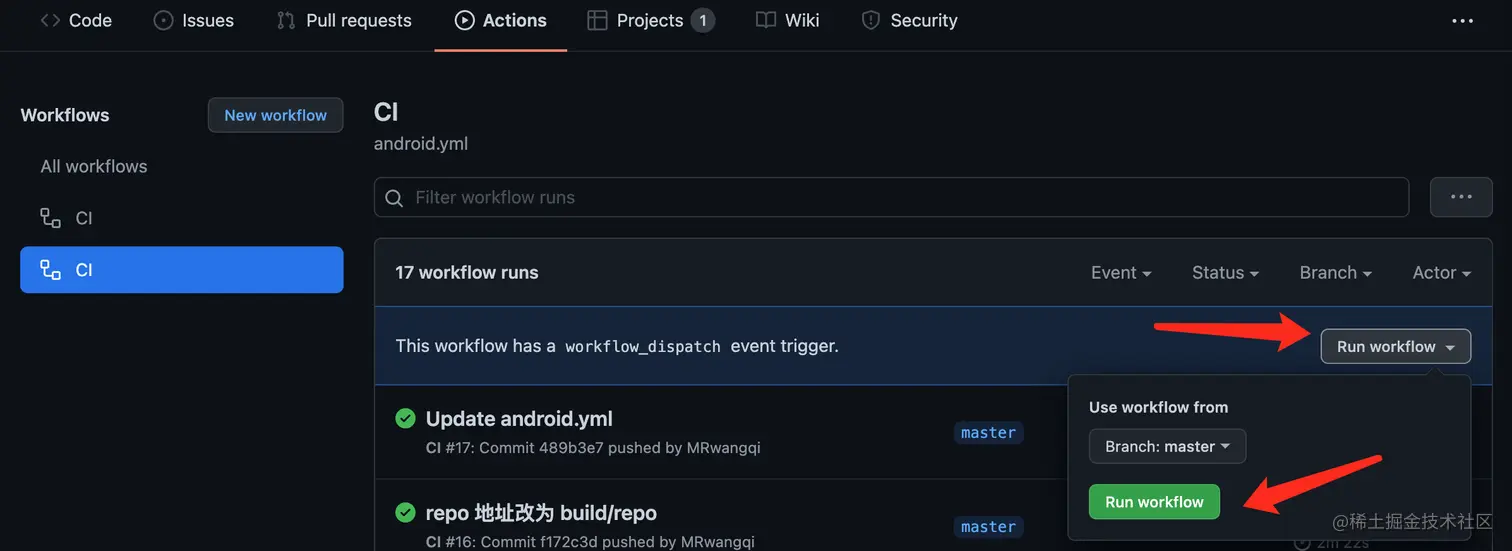Expand the Branch filter dropdown

click(x=1335, y=272)
